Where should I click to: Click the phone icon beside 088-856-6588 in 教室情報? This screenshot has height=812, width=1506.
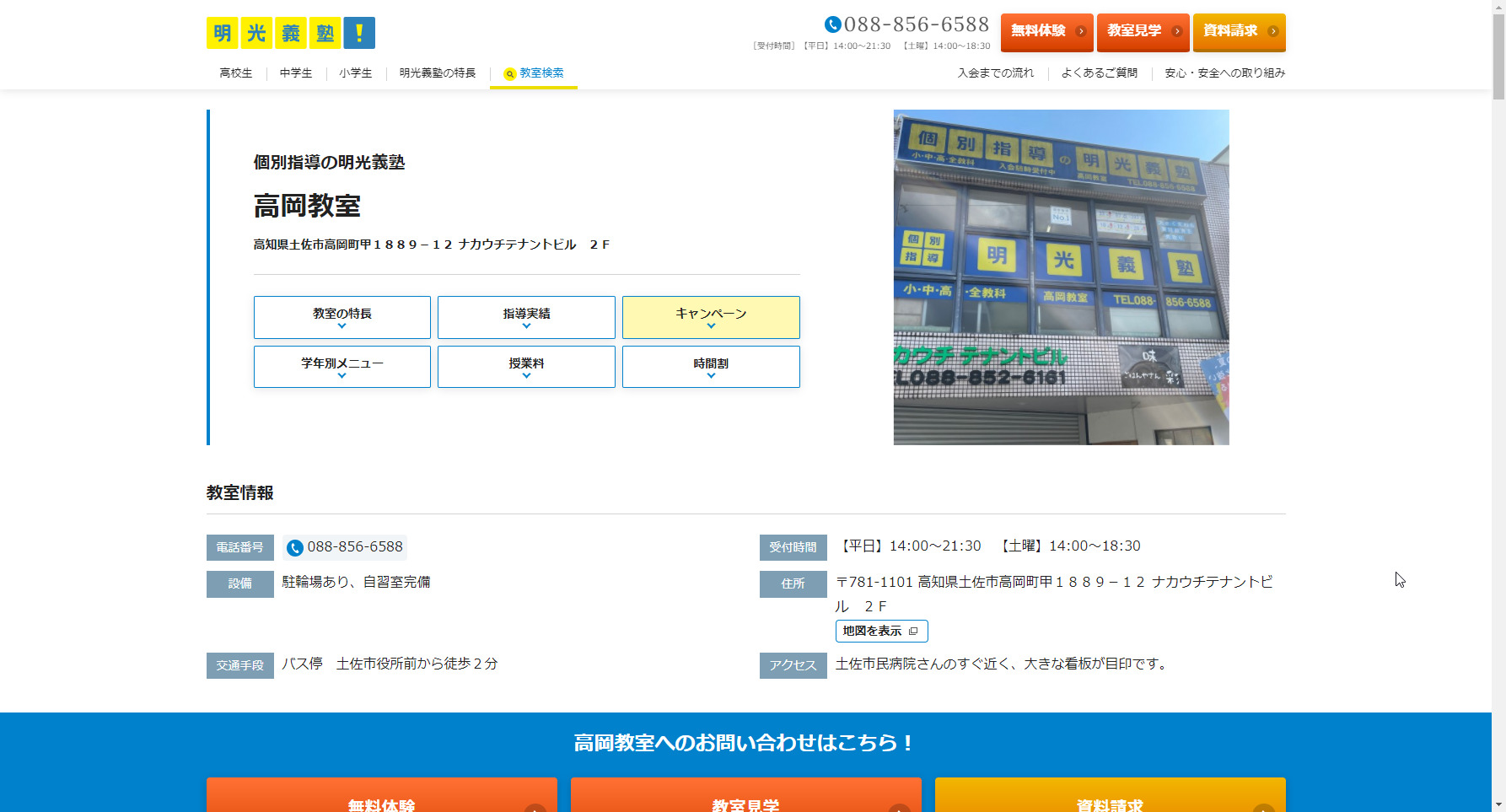(x=294, y=548)
